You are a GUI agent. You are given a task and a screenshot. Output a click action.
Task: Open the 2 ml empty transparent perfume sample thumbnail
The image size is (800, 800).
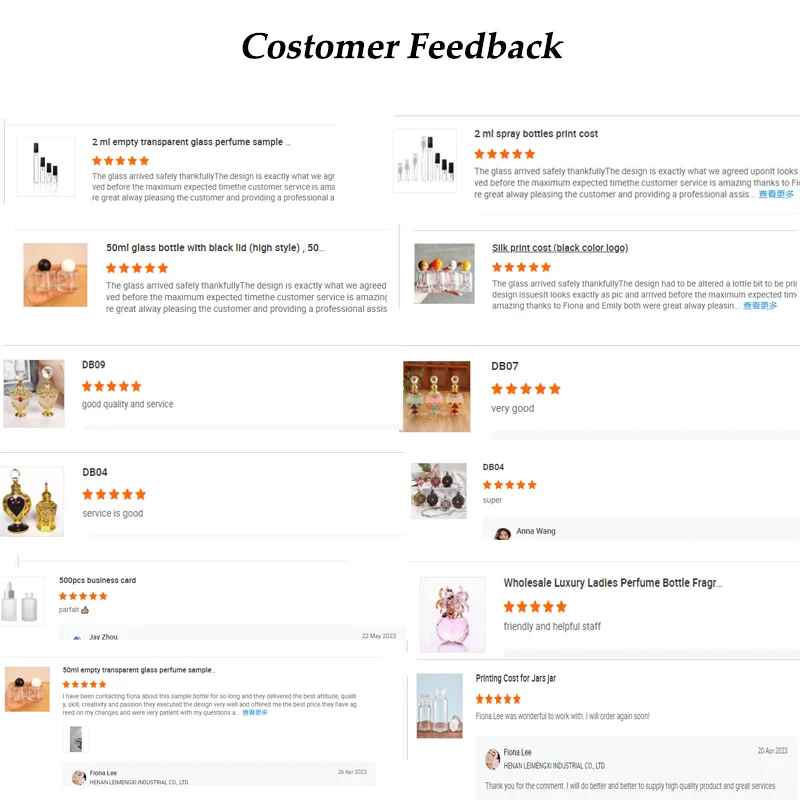pyautogui.click(x=46, y=167)
